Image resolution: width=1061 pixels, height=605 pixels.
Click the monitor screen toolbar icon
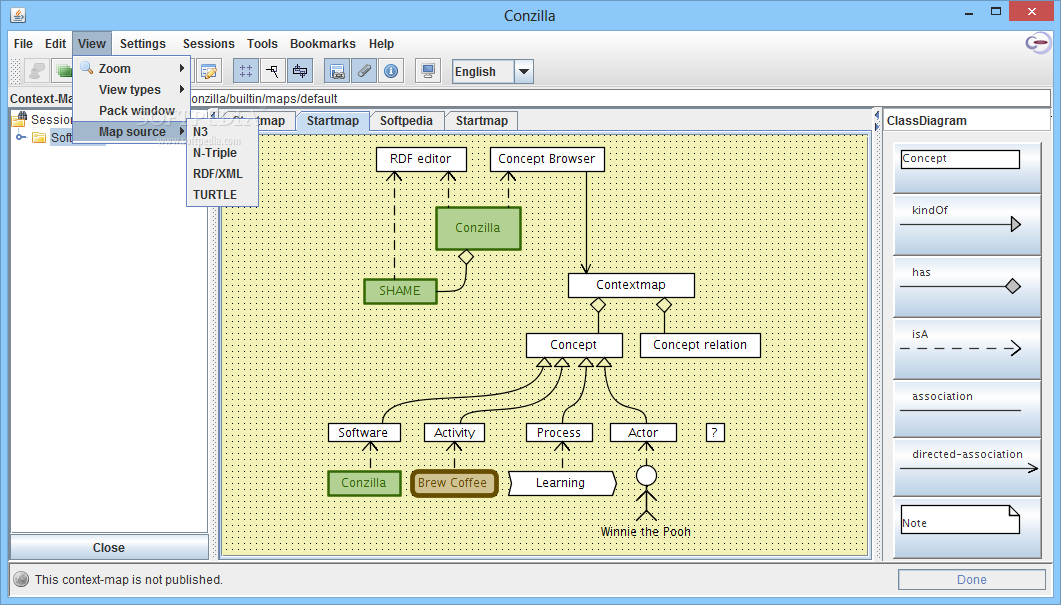point(428,71)
